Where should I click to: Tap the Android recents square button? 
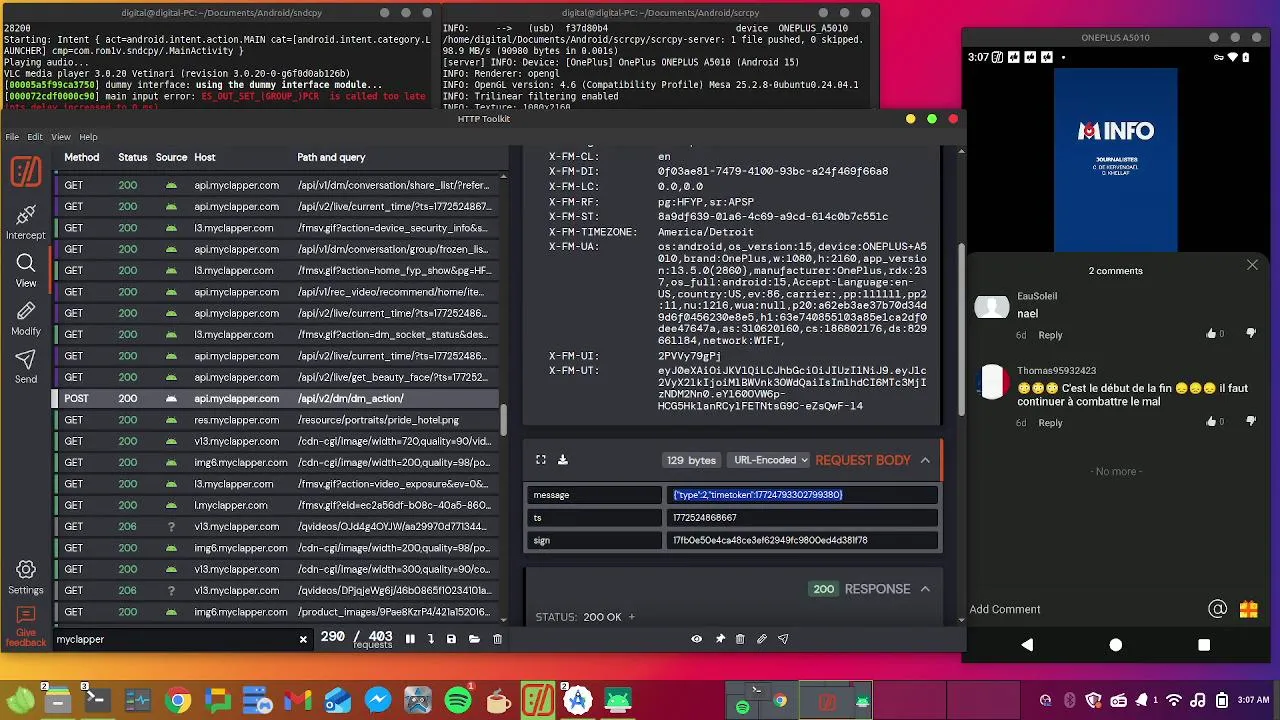[1204, 645]
